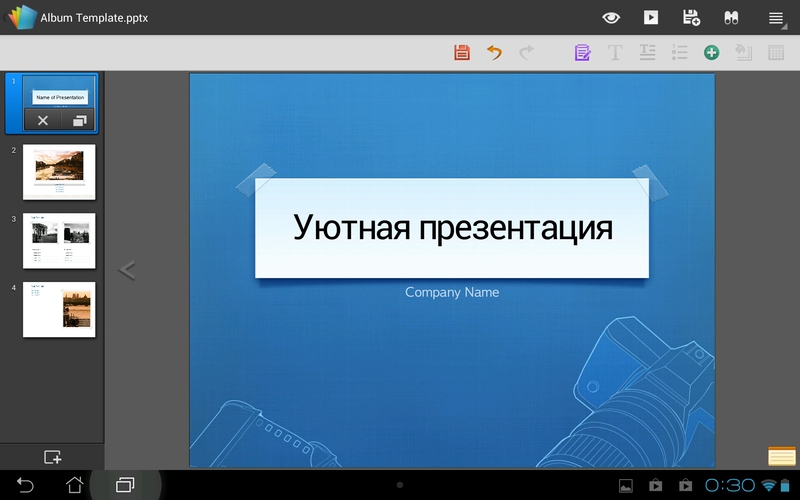800x500 pixels.
Task: Open the bullet list formatting tool
Action: coord(679,53)
